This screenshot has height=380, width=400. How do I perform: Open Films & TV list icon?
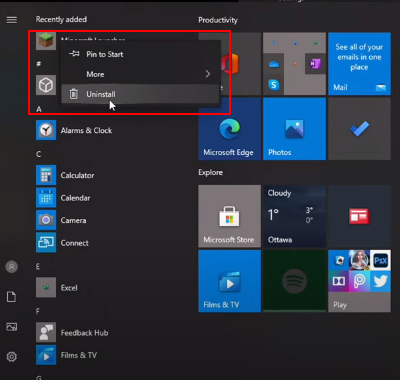tap(46, 355)
